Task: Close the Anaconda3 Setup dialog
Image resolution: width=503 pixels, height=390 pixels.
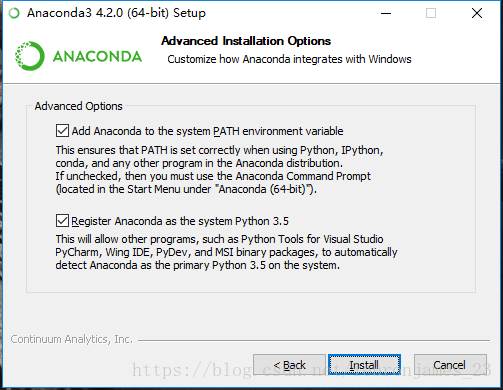Action: (x=477, y=13)
